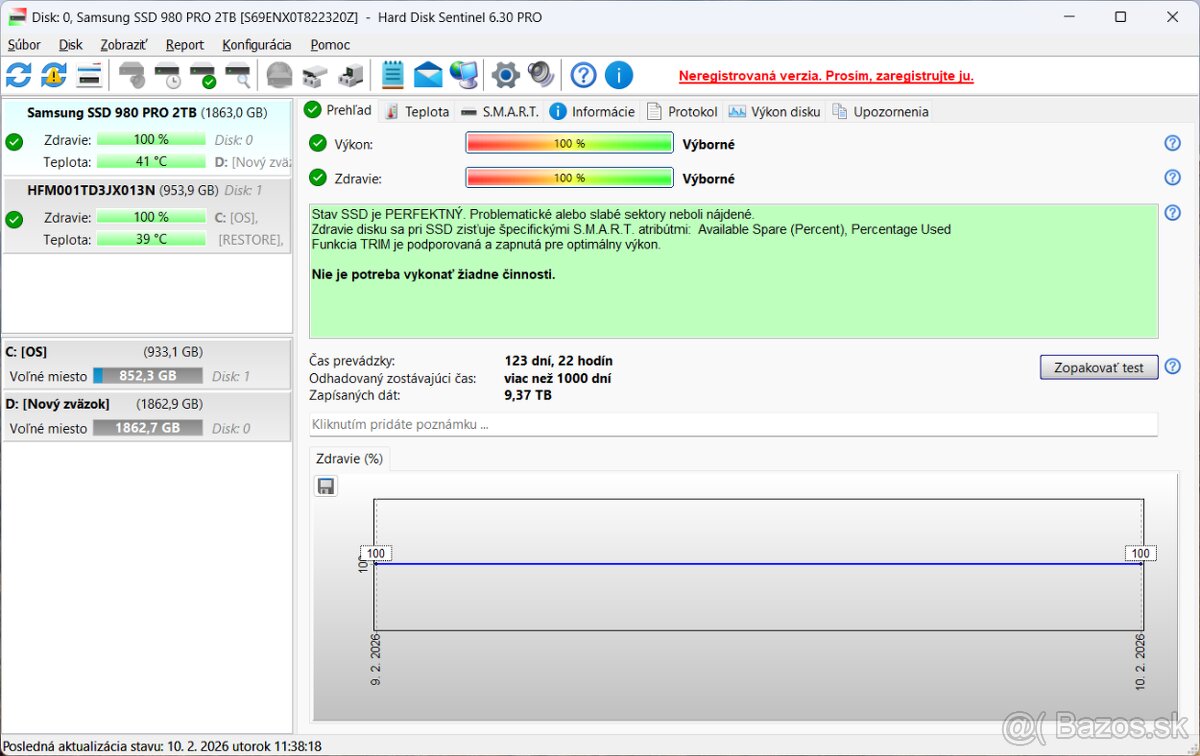Switch to the Teplota tab
1200x756 pixels.
[417, 111]
